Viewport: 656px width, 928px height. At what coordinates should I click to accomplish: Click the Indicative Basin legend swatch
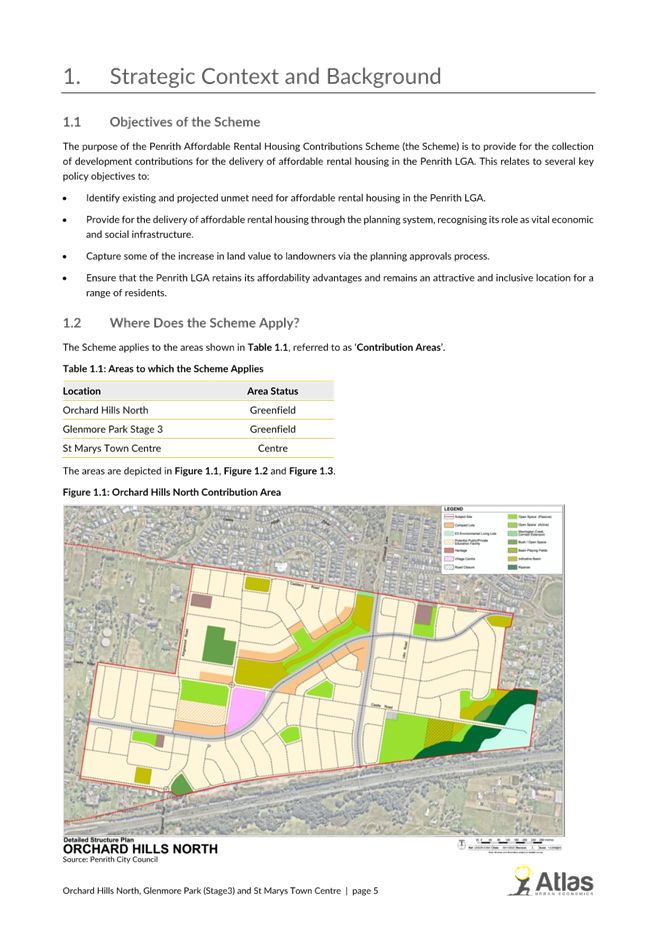pos(513,559)
